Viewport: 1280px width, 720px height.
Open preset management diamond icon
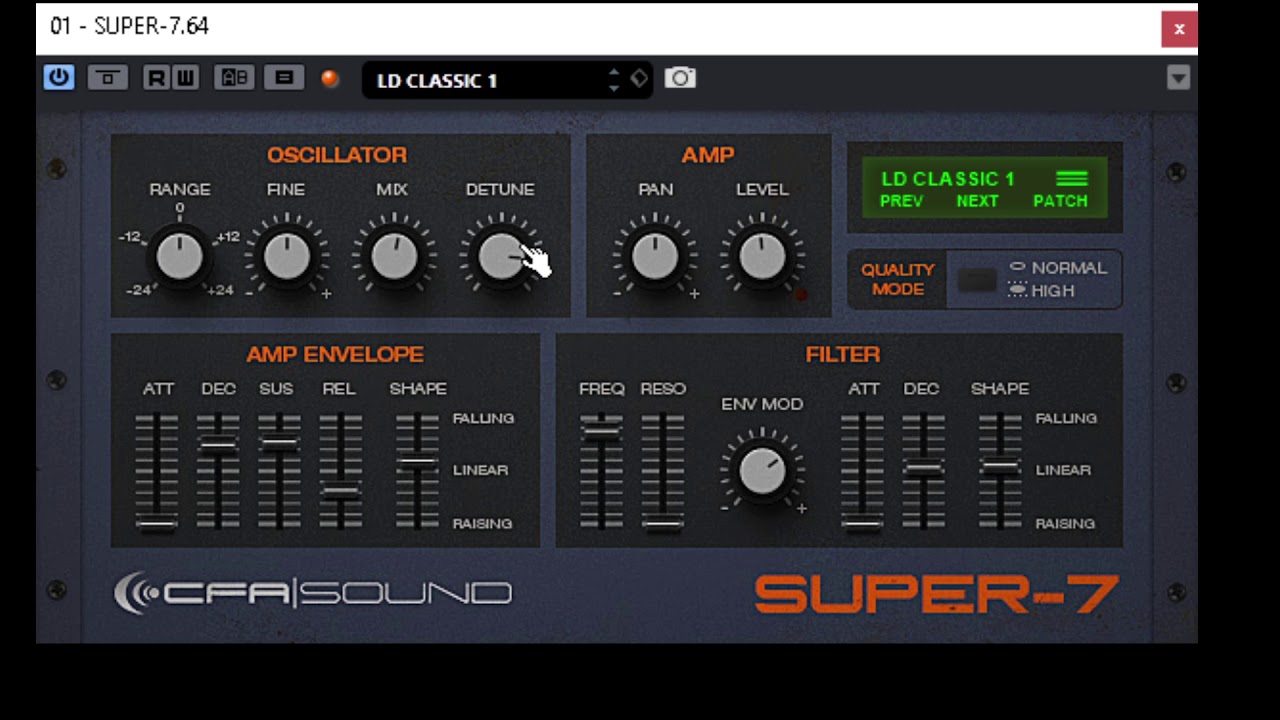(638, 79)
